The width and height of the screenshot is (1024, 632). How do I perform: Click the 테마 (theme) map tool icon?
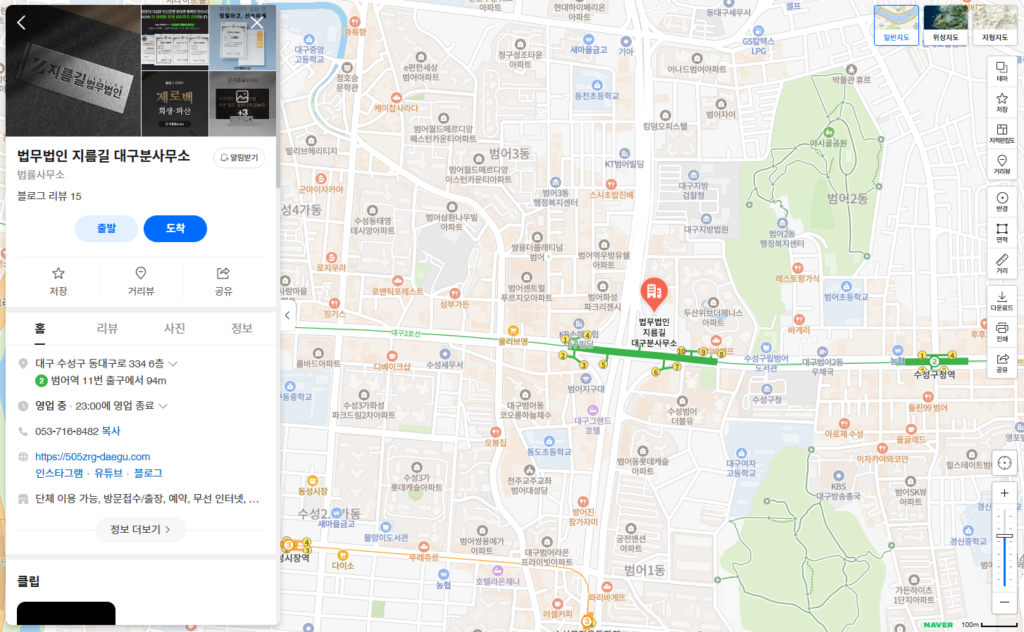pos(1001,71)
